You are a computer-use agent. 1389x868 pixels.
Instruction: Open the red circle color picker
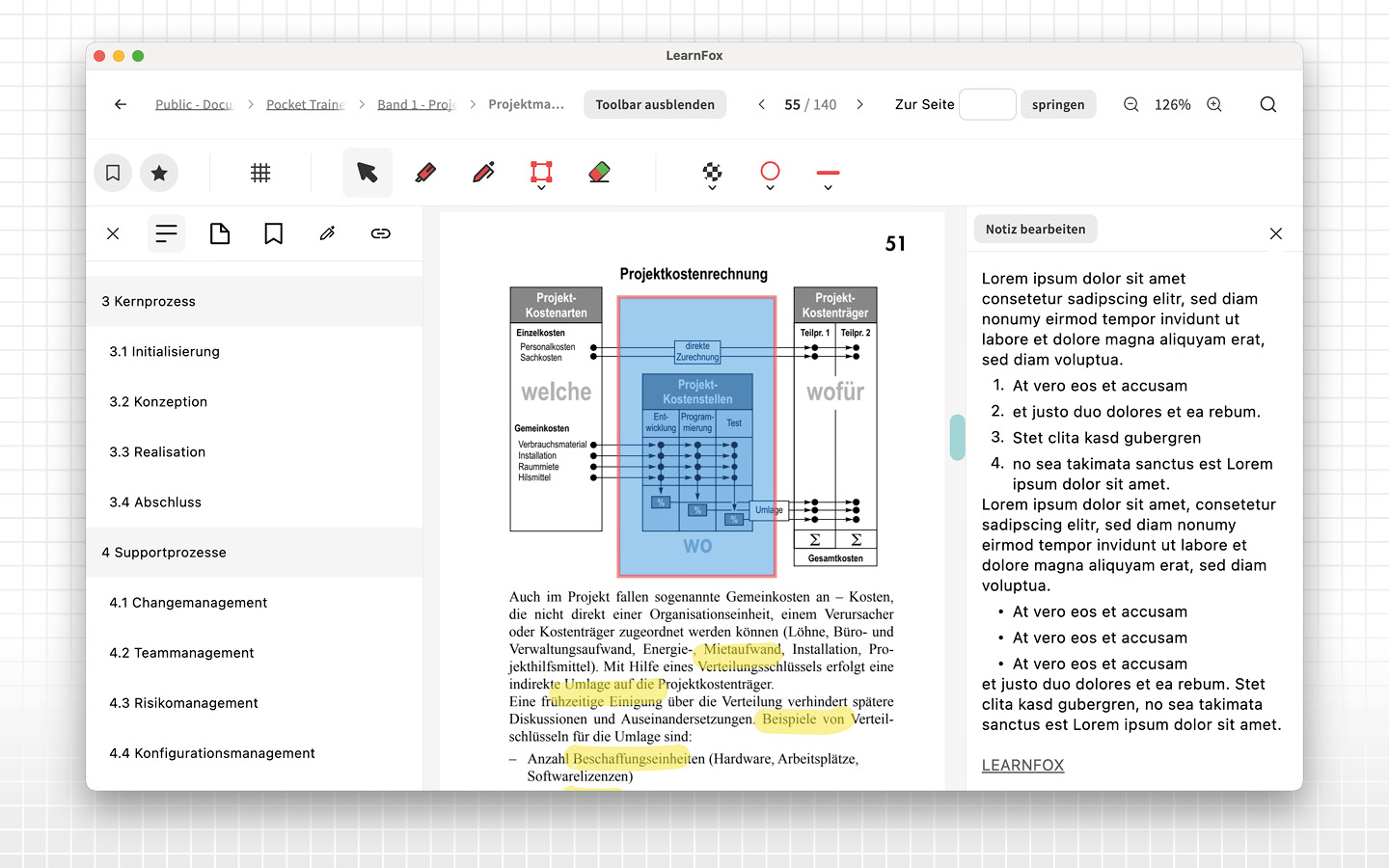pyautogui.click(x=770, y=171)
